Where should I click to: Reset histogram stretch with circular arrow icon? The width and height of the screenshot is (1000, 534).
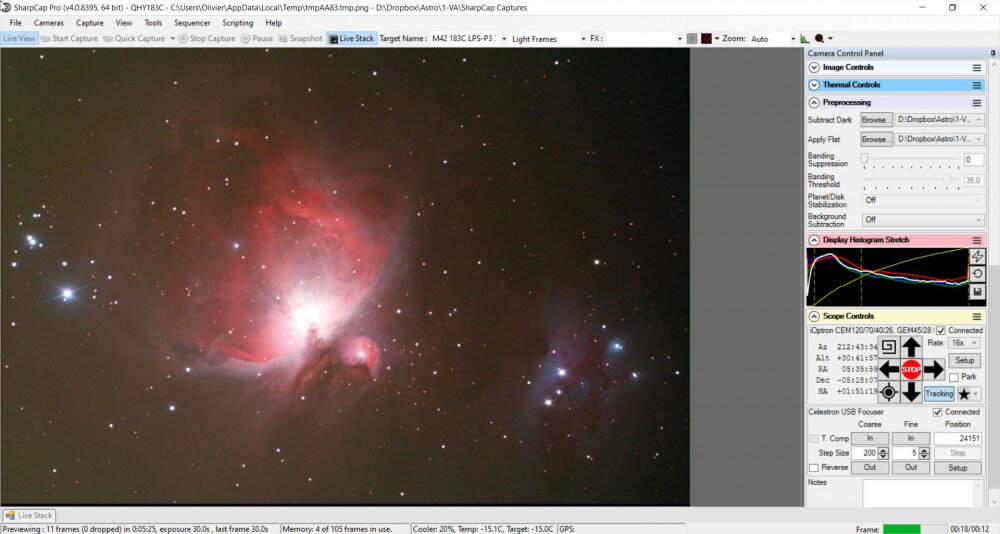[977, 274]
